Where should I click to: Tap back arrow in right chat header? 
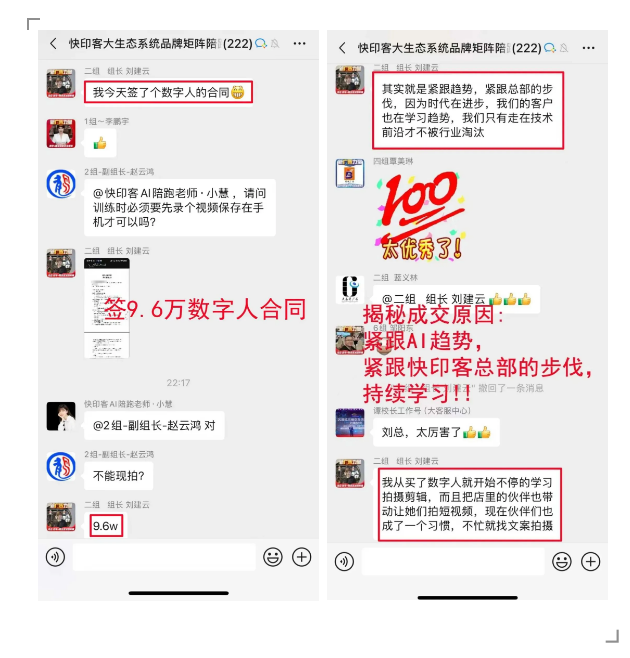tap(342, 48)
